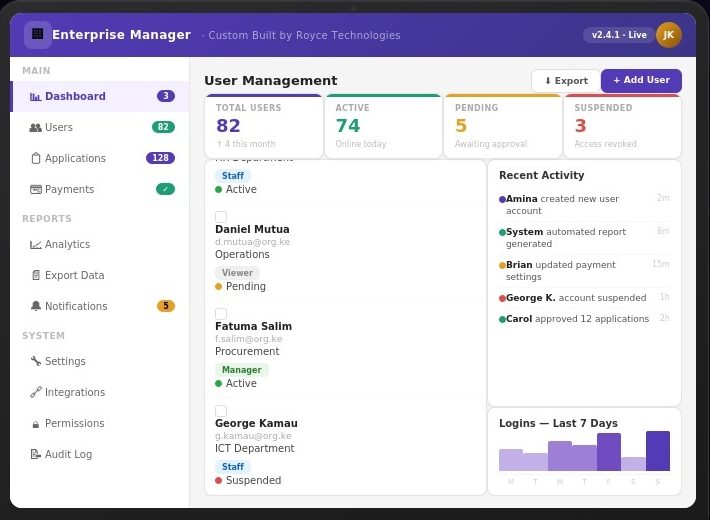Go to Audit Log in sidebar
Image resolution: width=710 pixels, height=520 pixels.
click(68, 455)
